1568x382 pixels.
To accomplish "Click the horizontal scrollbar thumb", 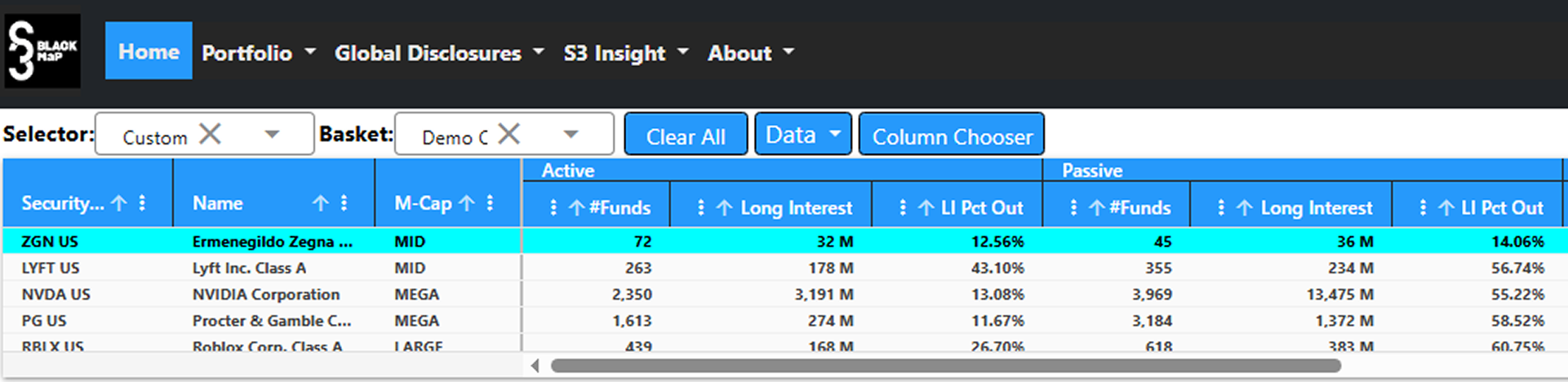I will [945, 366].
